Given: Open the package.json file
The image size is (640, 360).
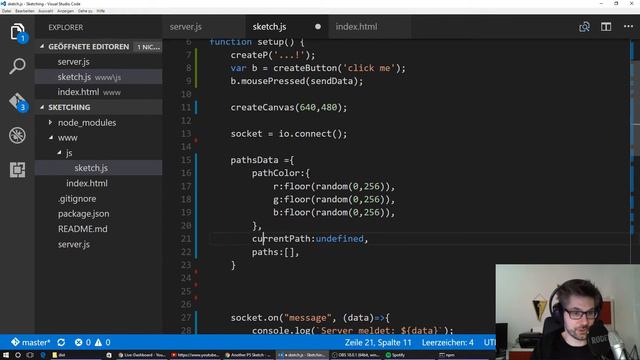Looking at the screenshot, I should tap(98, 213).
